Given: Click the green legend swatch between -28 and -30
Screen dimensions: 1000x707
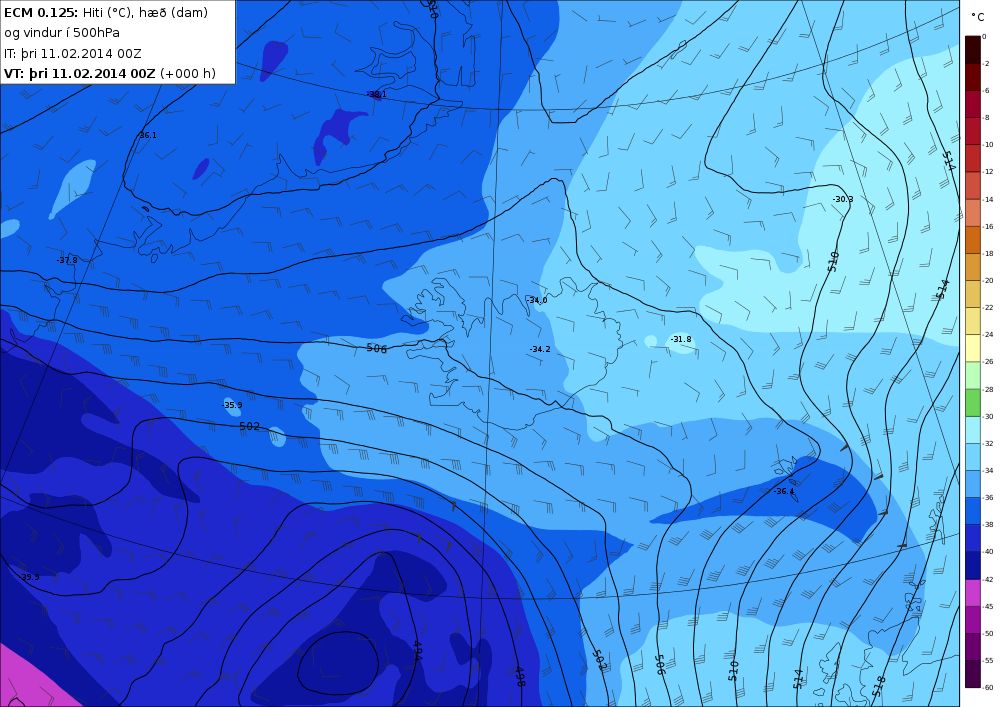Looking at the screenshot, I should [x=973, y=402].
